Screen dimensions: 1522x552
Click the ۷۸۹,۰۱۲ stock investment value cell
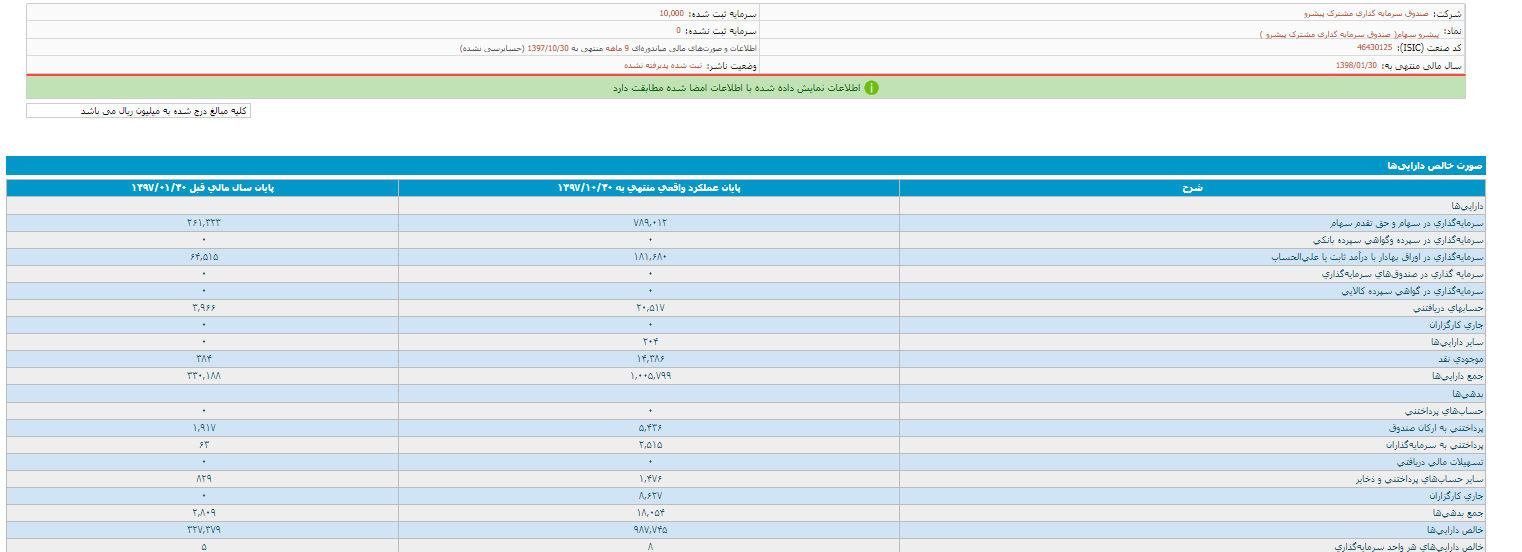point(648,223)
